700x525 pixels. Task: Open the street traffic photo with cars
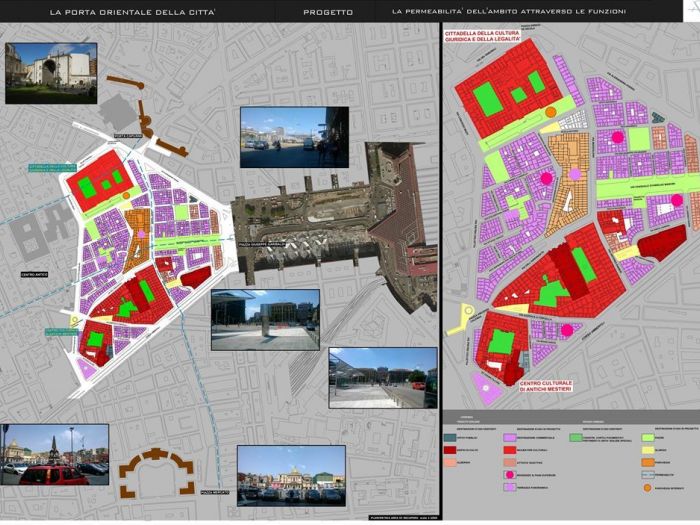[x=294, y=137]
